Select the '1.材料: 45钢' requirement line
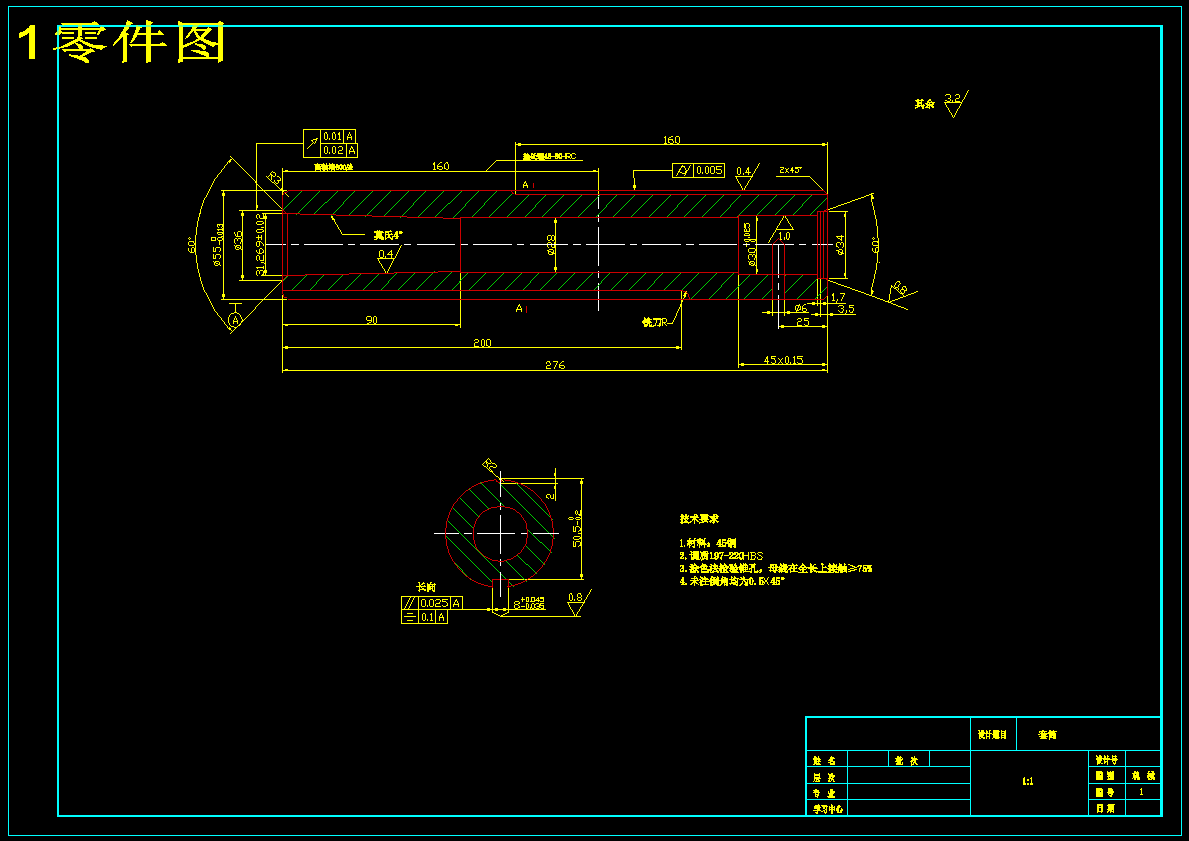This screenshot has height=841, width=1189. [x=707, y=544]
